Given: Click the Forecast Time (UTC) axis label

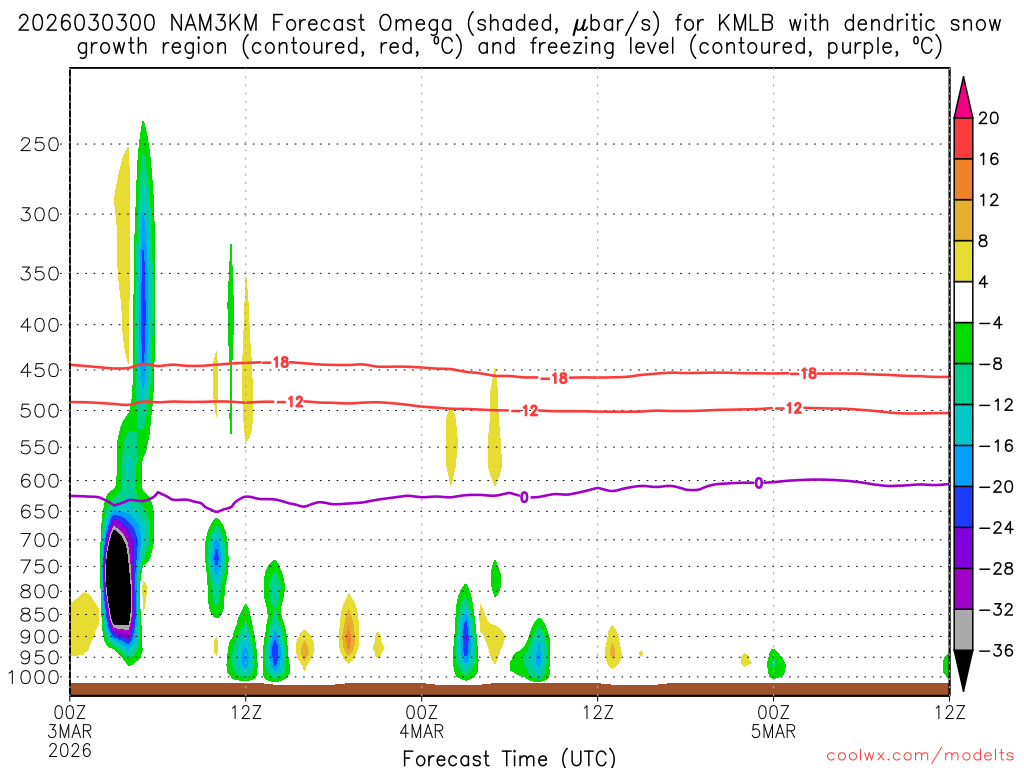Looking at the screenshot, I should coord(509,758).
